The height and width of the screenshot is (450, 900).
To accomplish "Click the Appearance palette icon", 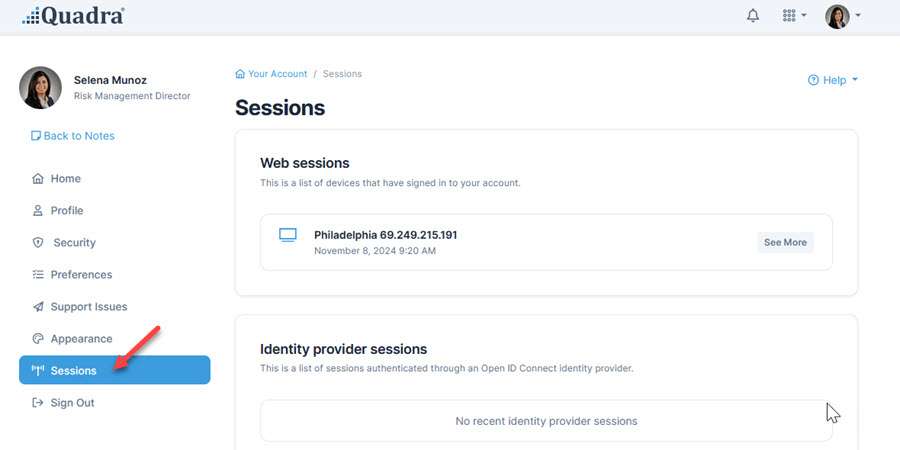I will point(38,339).
